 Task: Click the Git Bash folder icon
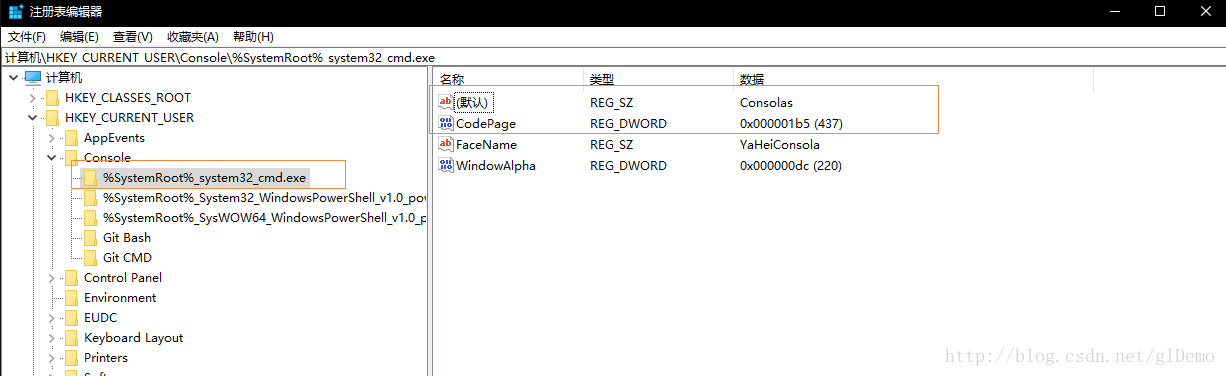pos(90,238)
